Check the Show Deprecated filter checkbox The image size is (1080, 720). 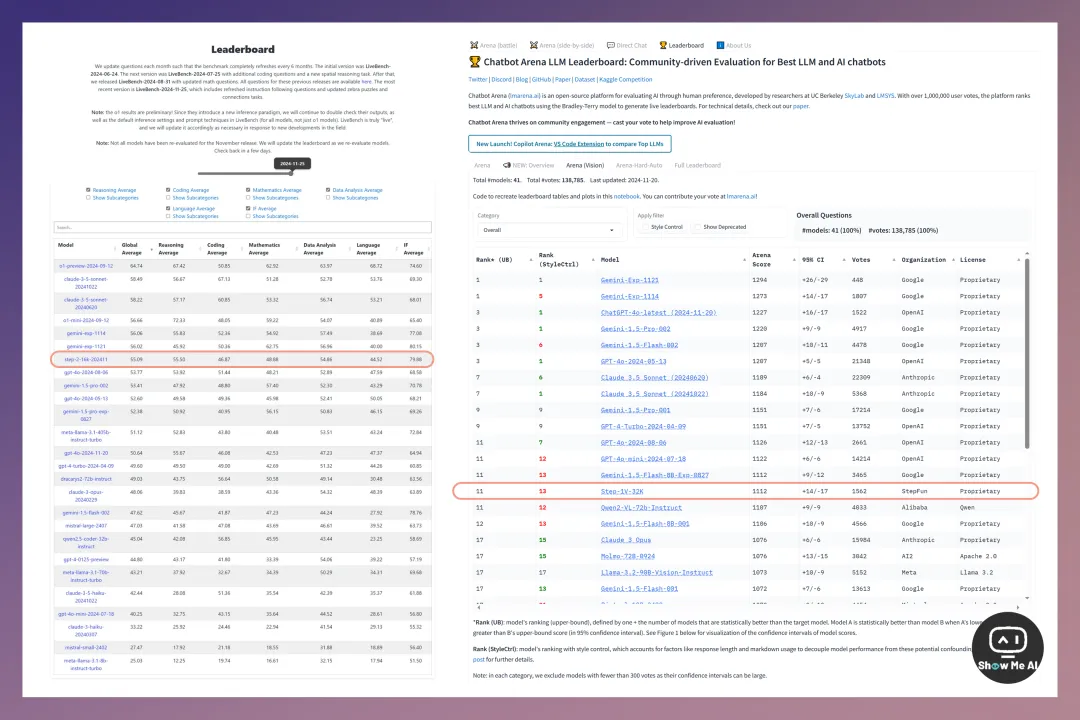698,227
